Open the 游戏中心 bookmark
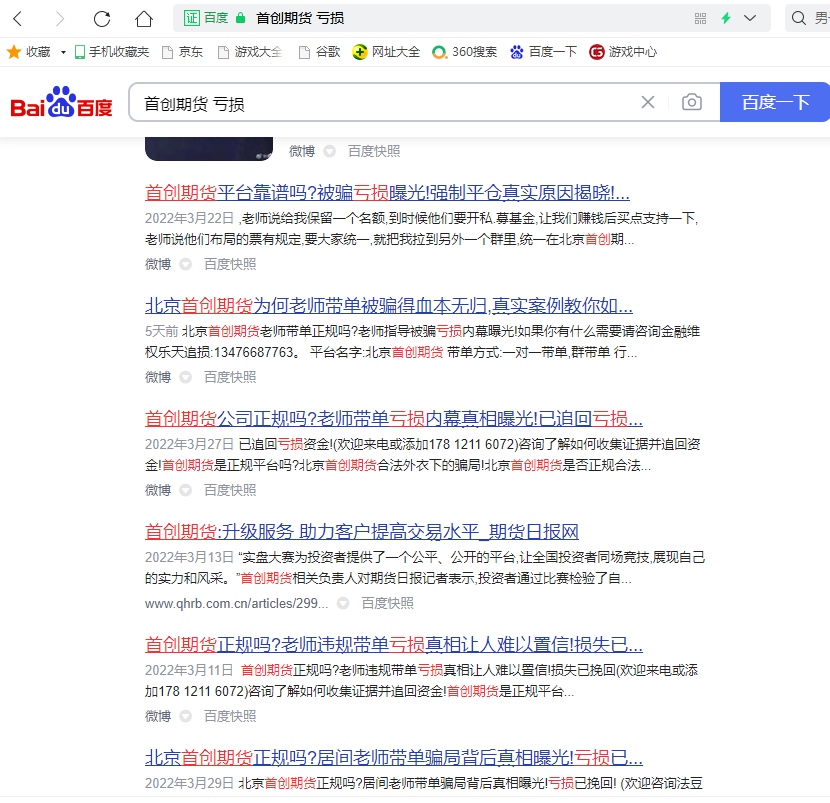Viewport: 830px width, 803px height. [623, 52]
